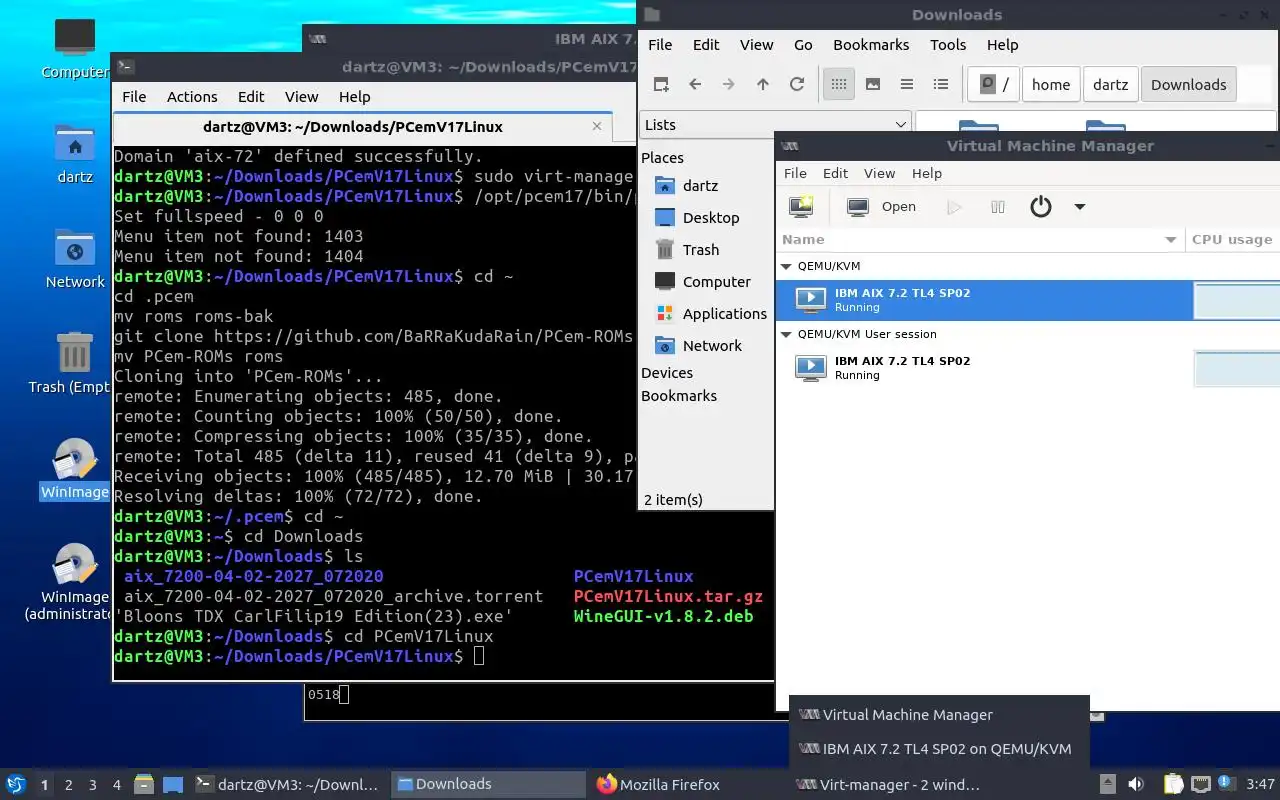This screenshot has height=800, width=1280.
Task: Go back in the Downloads file manager
Action: click(695, 85)
